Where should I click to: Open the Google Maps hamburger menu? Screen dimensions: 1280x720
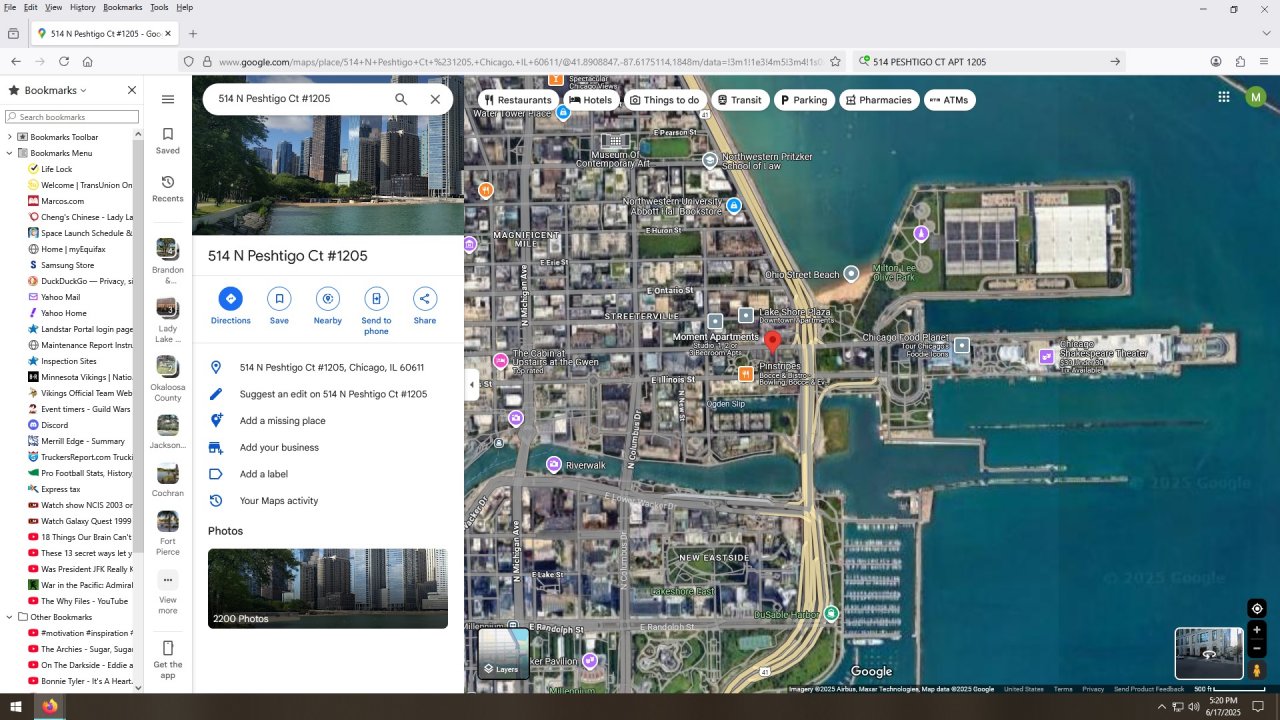[168, 99]
